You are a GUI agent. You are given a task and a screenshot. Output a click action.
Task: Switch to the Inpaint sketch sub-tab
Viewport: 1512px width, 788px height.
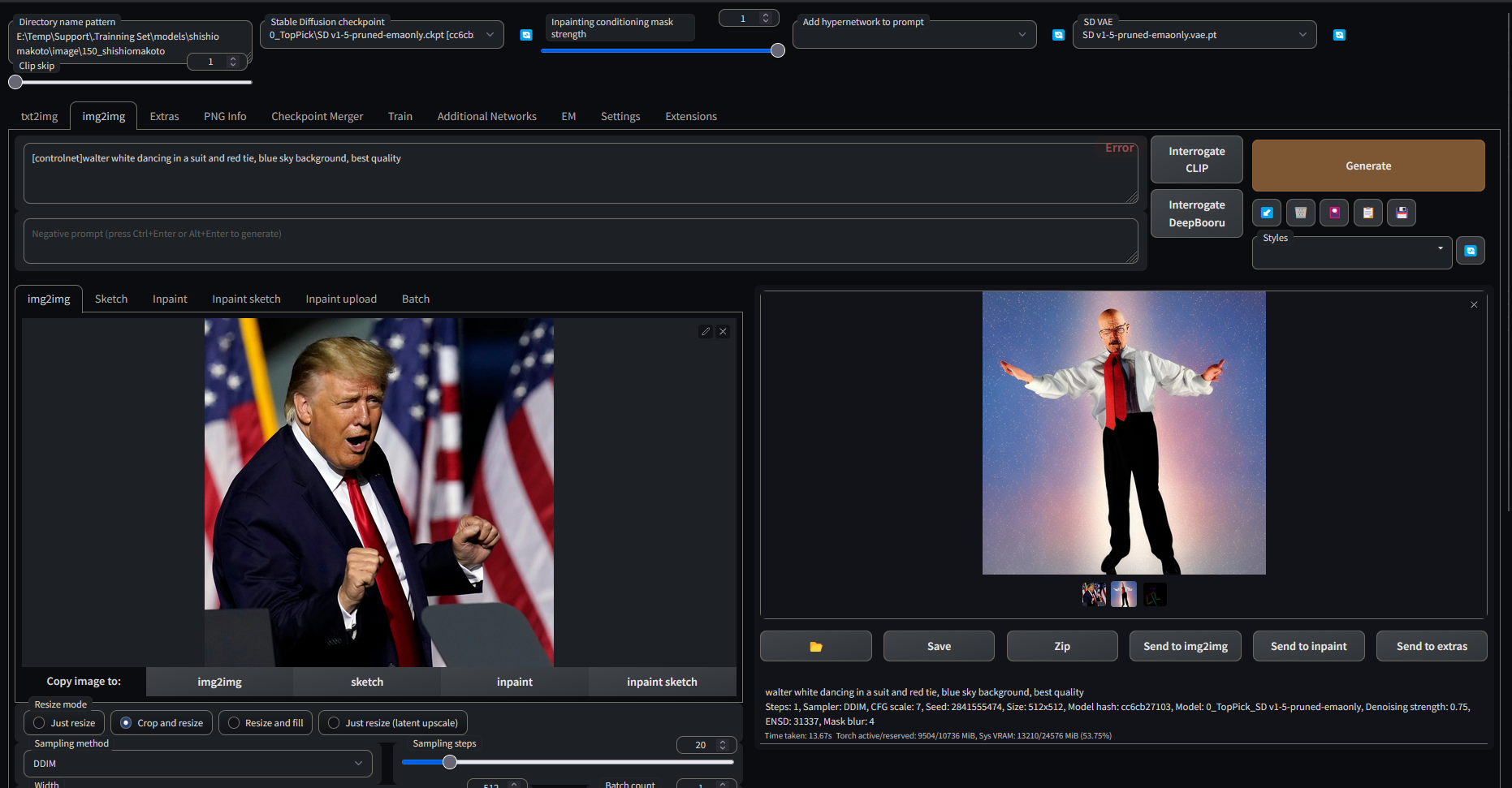tap(246, 299)
